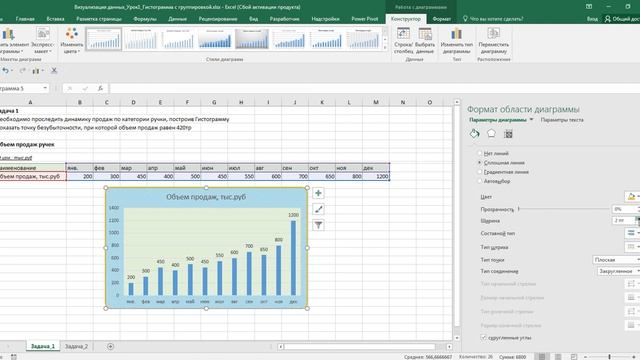
Task: Open the quick access chart button dropdown
Action: pyautogui.click(x=43, y=71)
